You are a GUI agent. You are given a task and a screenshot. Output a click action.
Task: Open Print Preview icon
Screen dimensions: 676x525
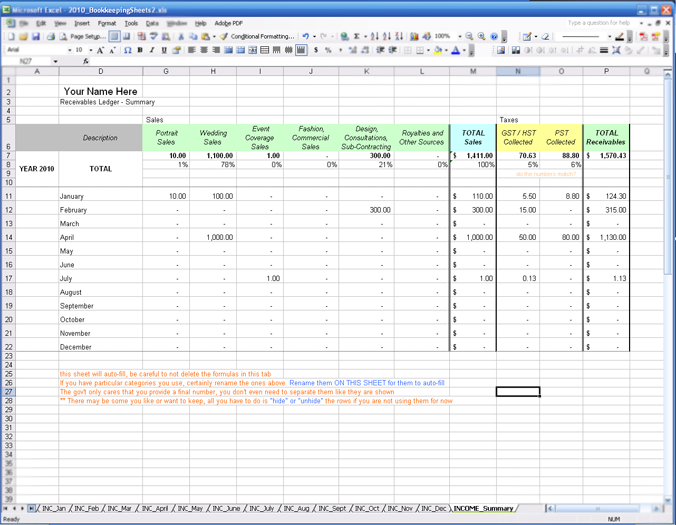[63, 37]
